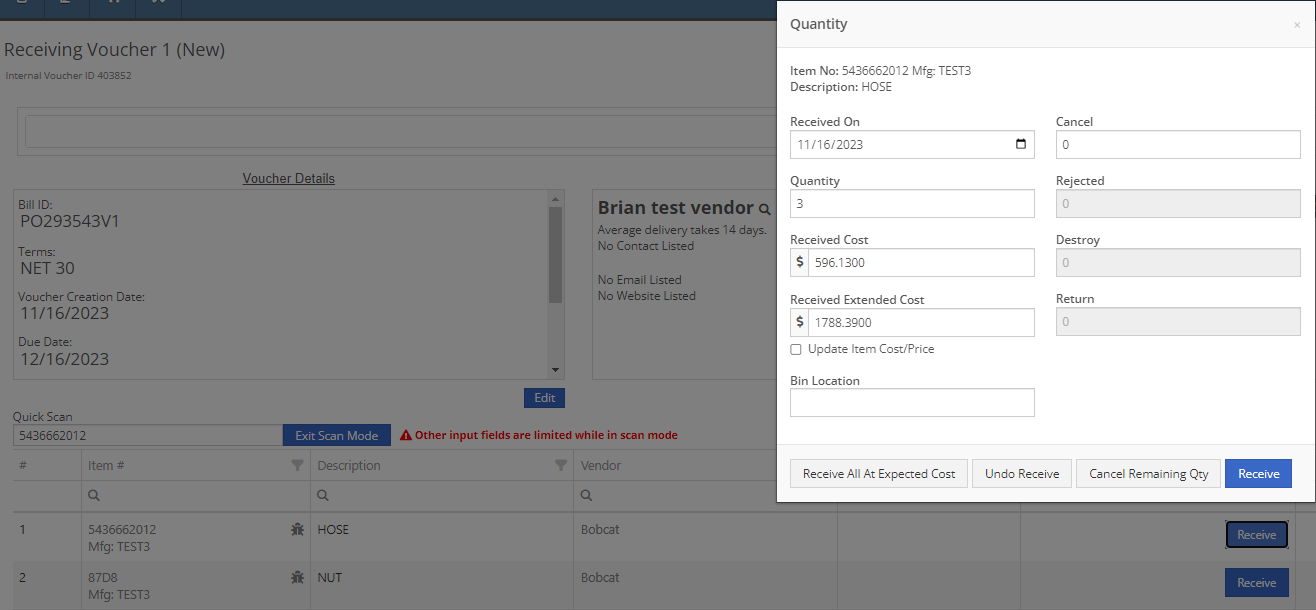This screenshot has width=1316, height=610.
Task: Click the Vendor column header
Action: [x=601, y=465]
